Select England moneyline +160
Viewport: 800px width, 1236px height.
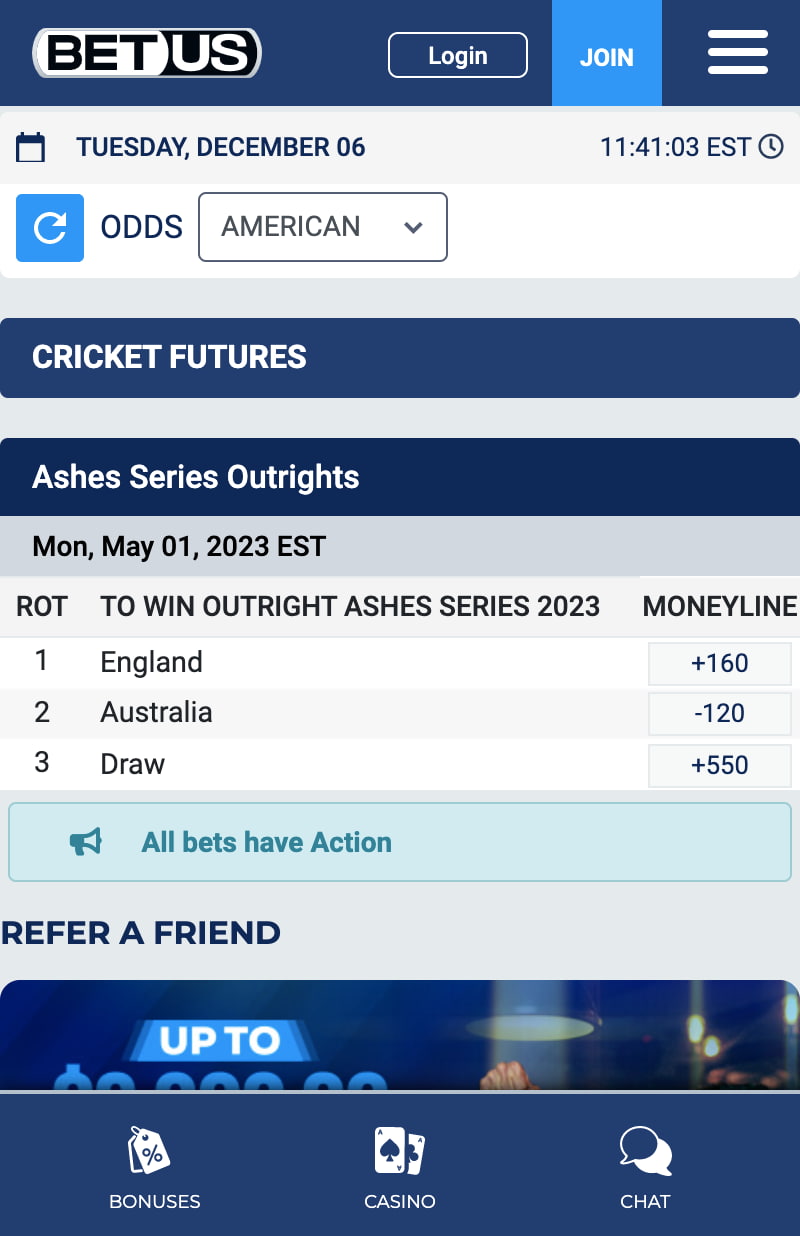pos(720,663)
